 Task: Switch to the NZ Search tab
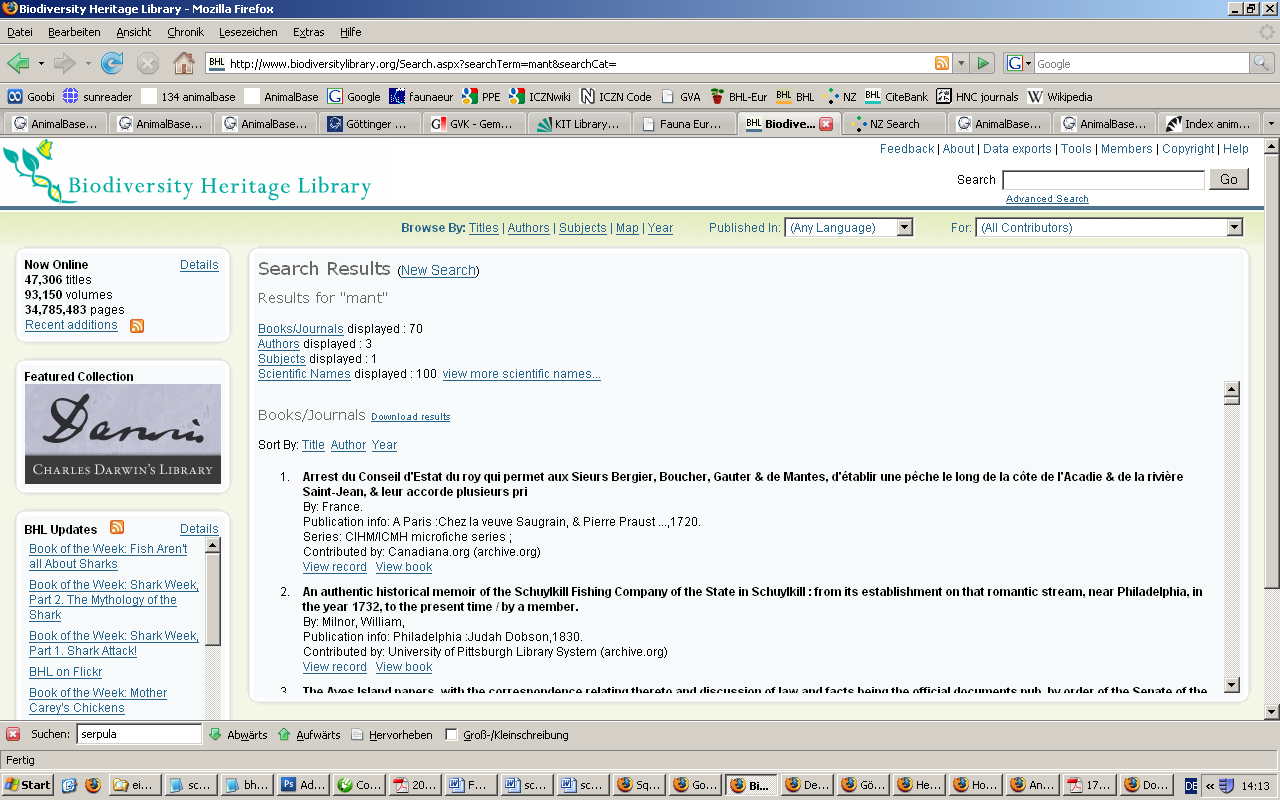pyautogui.click(x=893, y=124)
